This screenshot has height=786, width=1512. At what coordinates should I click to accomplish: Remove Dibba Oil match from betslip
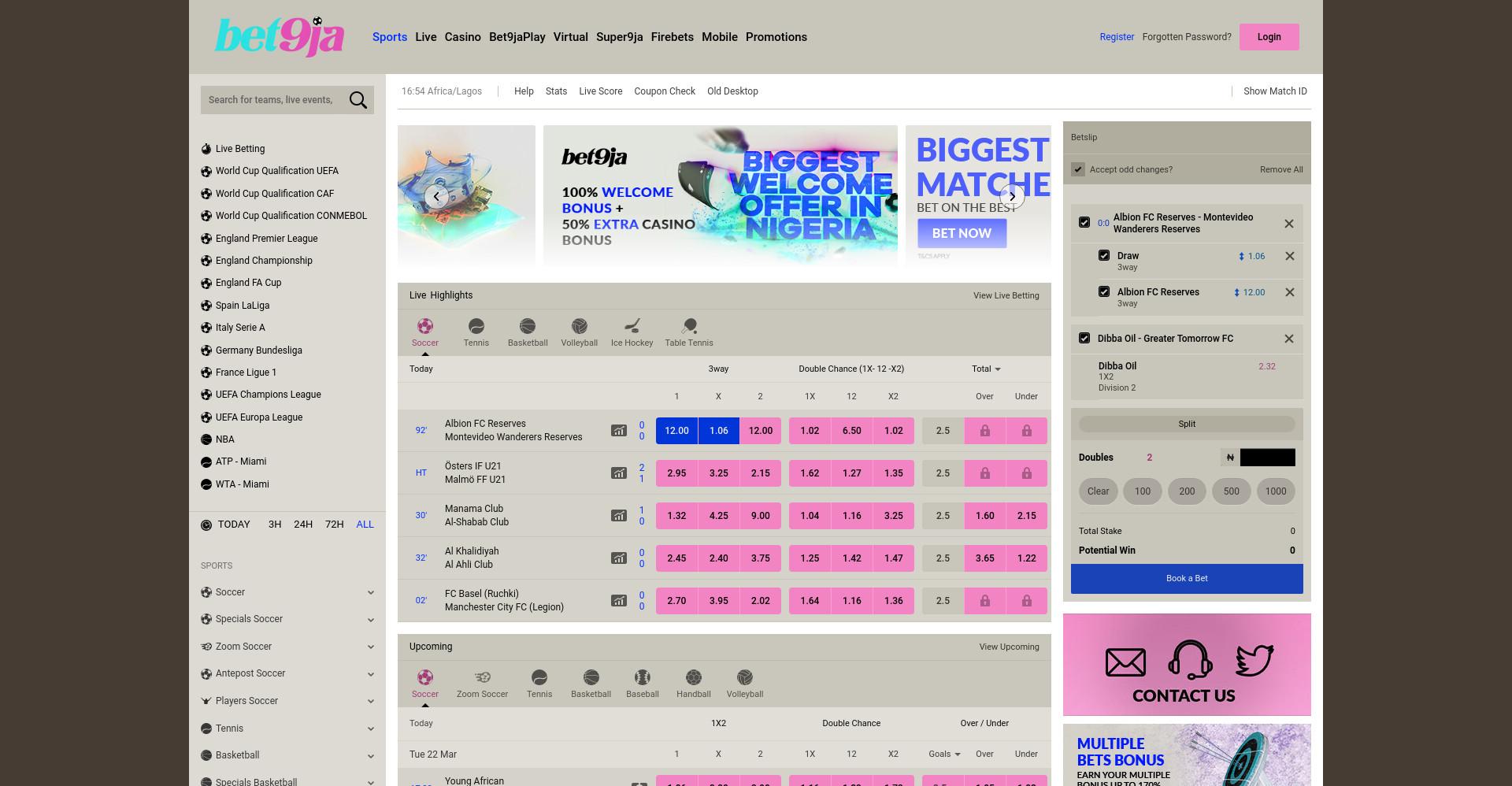click(1289, 339)
